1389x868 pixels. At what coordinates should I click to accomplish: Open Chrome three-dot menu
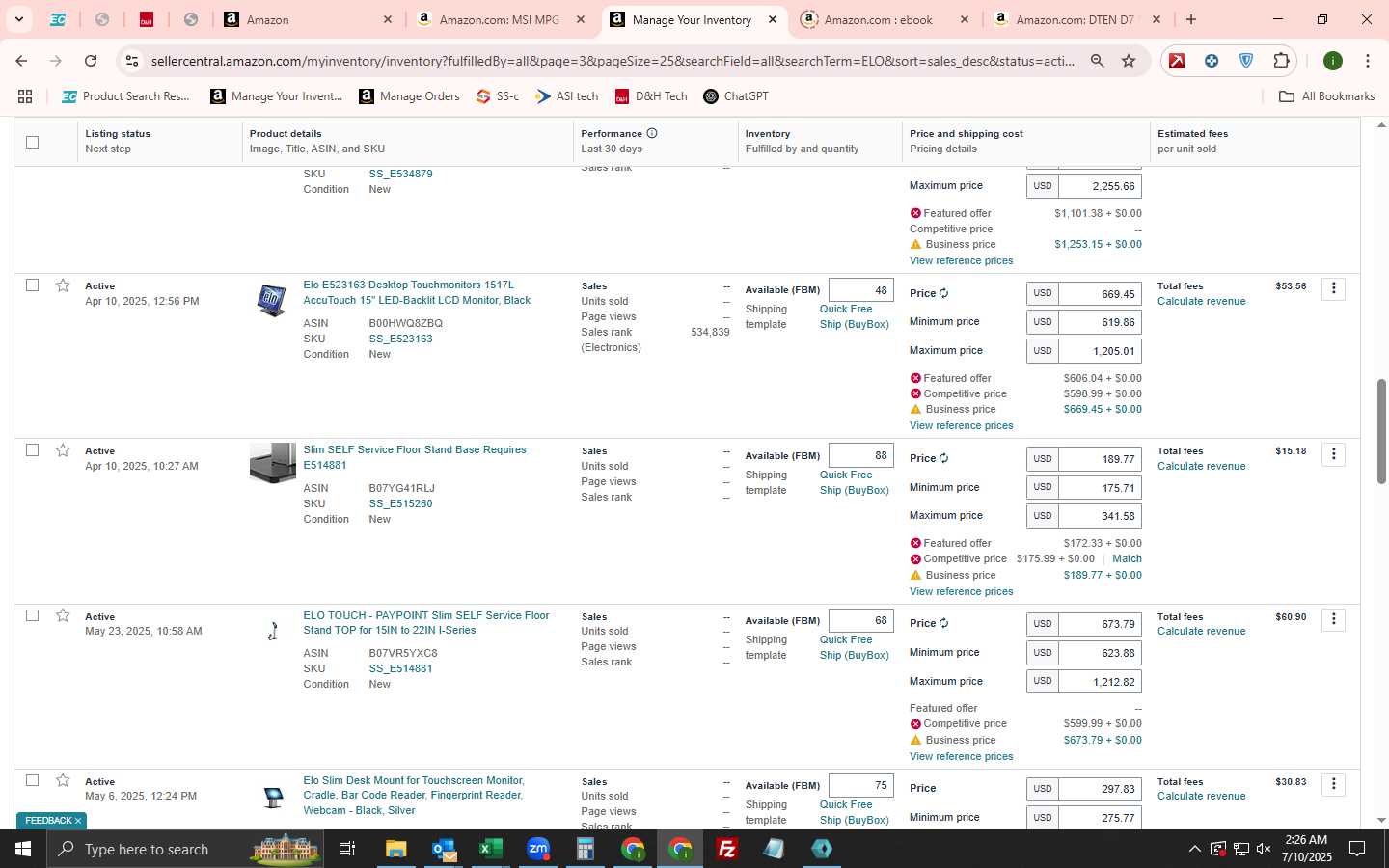point(1368,61)
